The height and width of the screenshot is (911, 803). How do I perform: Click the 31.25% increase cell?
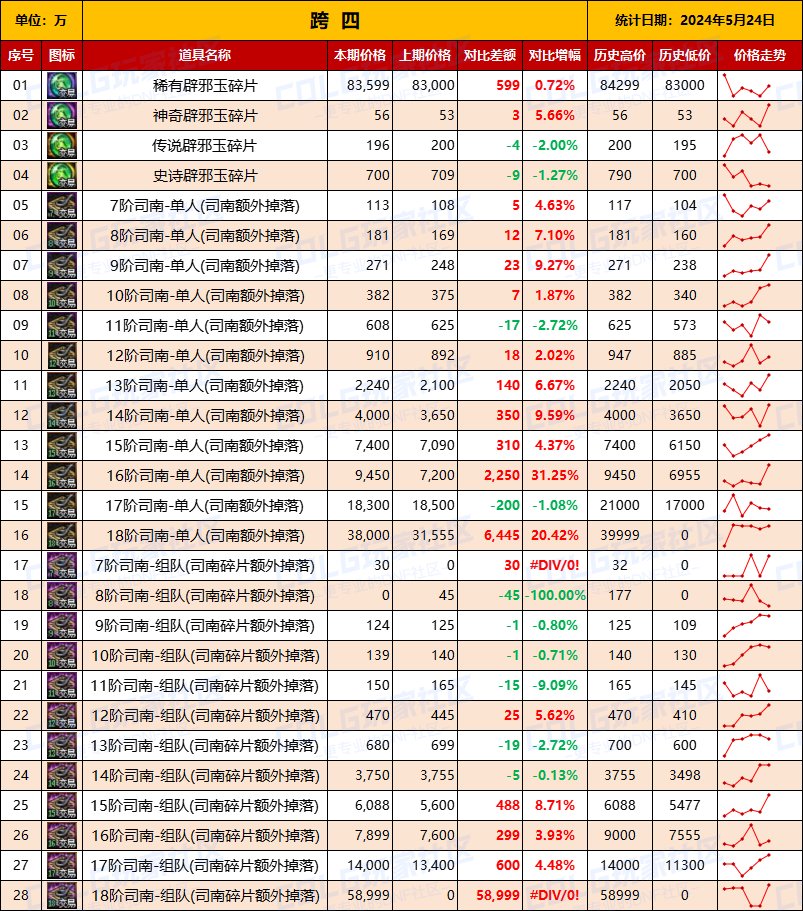coord(555,476)
